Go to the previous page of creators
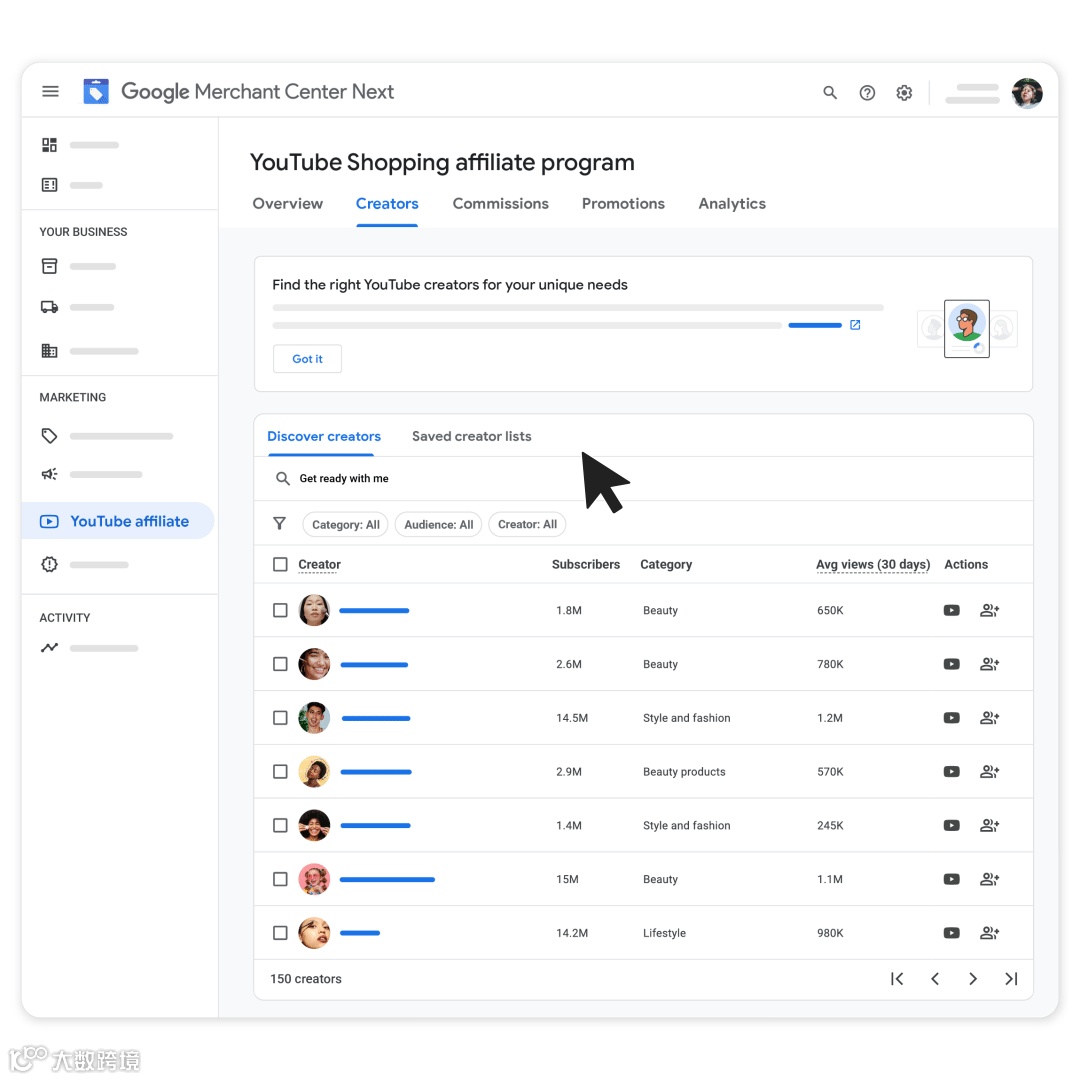 (x=935, y=979)
